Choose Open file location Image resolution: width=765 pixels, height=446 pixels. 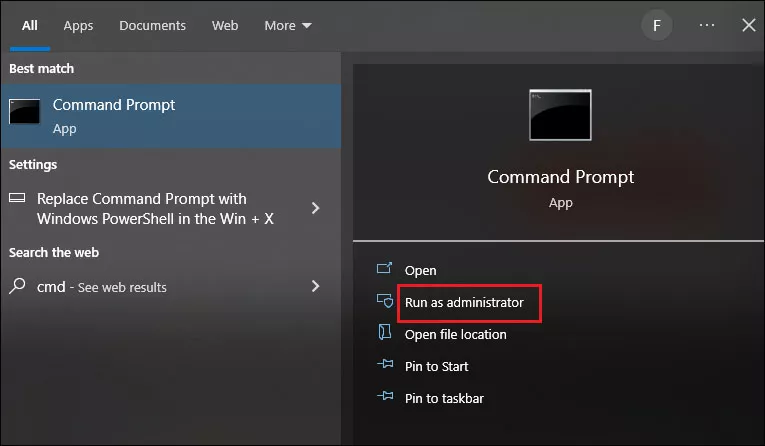(x=456, y=334)
